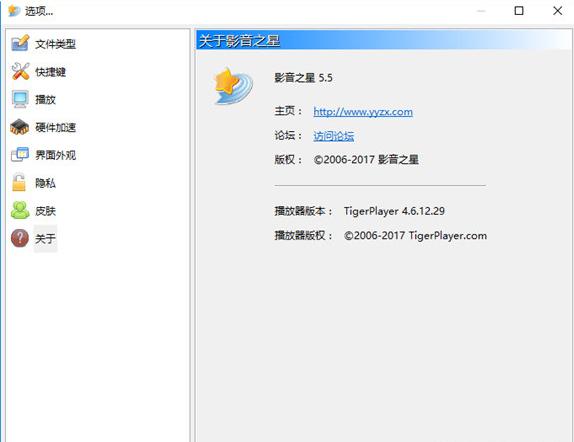
Task: Click the 播放 monitor icon
Action: 20,99
